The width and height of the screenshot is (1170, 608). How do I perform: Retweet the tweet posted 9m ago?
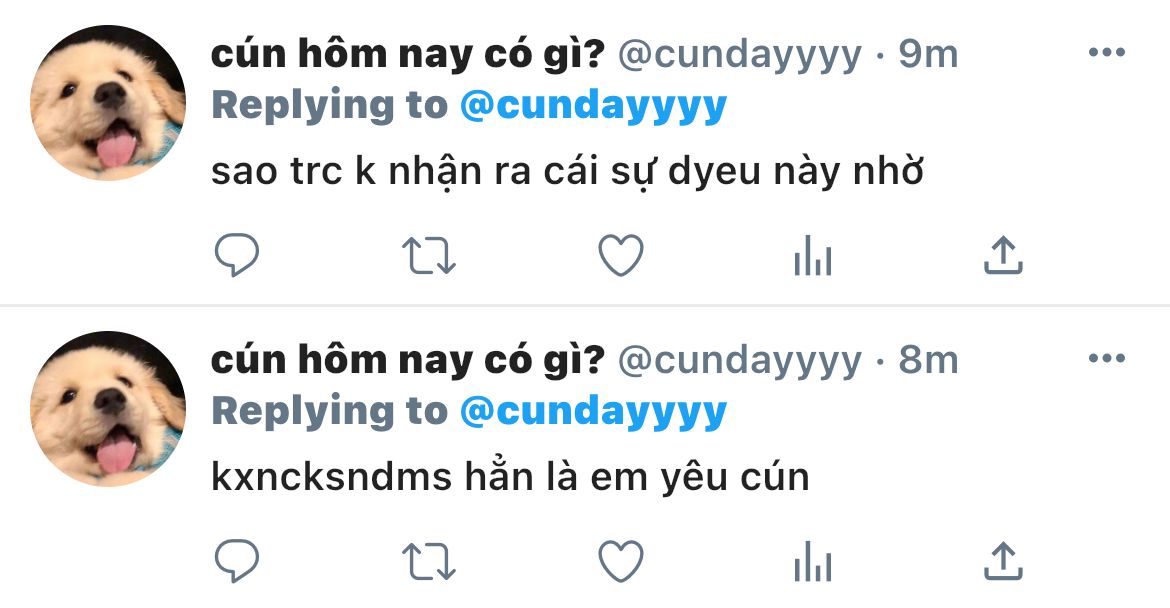coord(428,256)
